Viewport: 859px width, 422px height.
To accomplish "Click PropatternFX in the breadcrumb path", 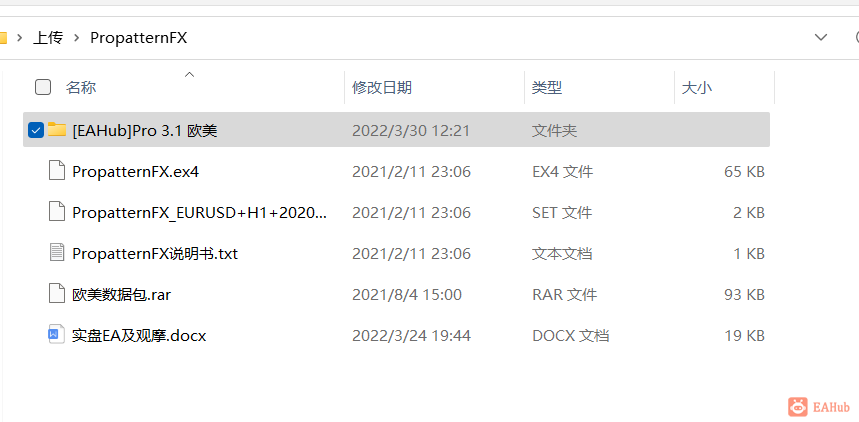I will [139, 38].
